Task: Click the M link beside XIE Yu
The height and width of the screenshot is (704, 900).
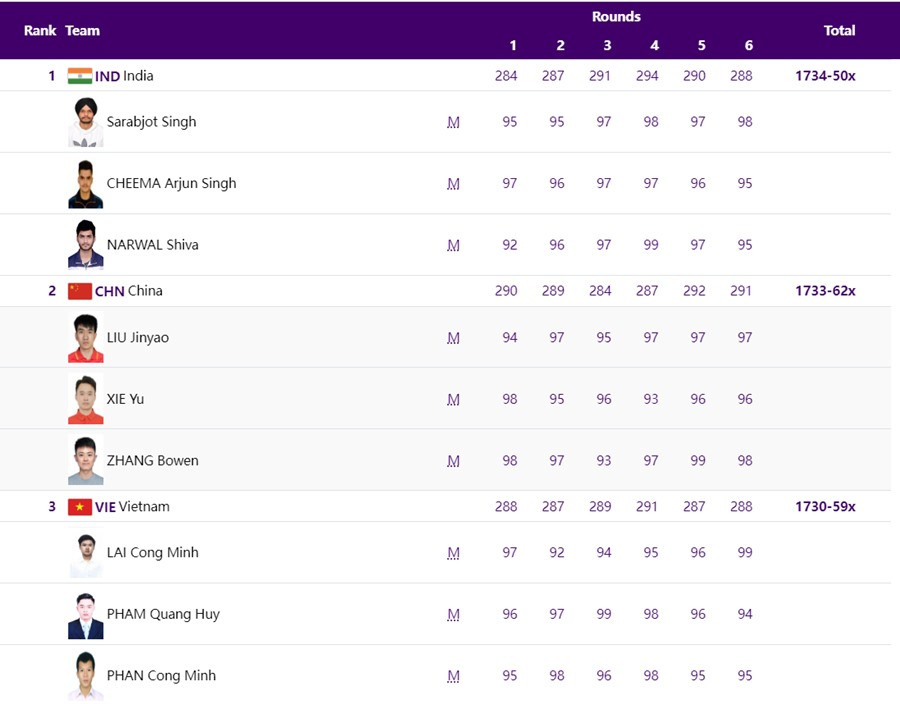Action: coord(453,399)
